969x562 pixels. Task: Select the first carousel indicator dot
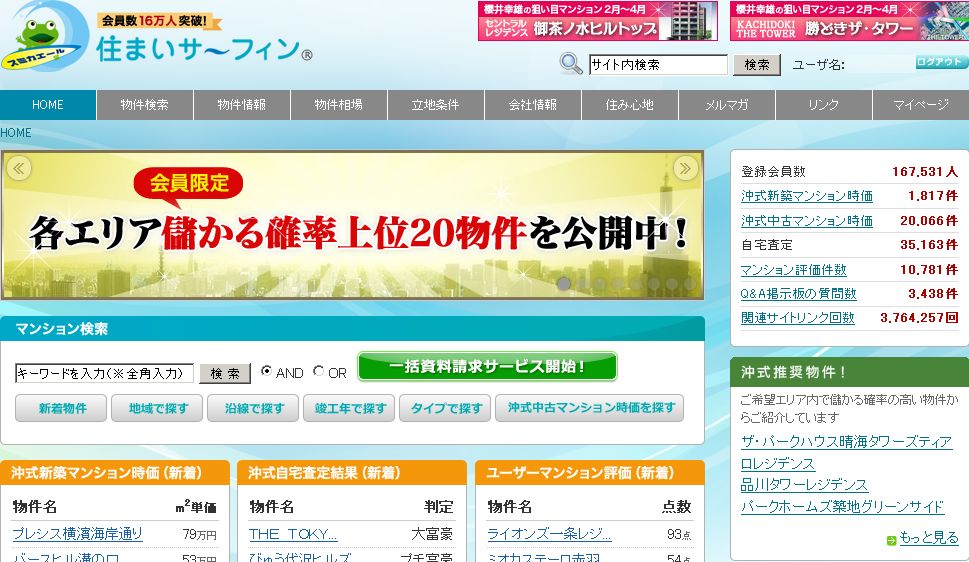tap(564, 284)
